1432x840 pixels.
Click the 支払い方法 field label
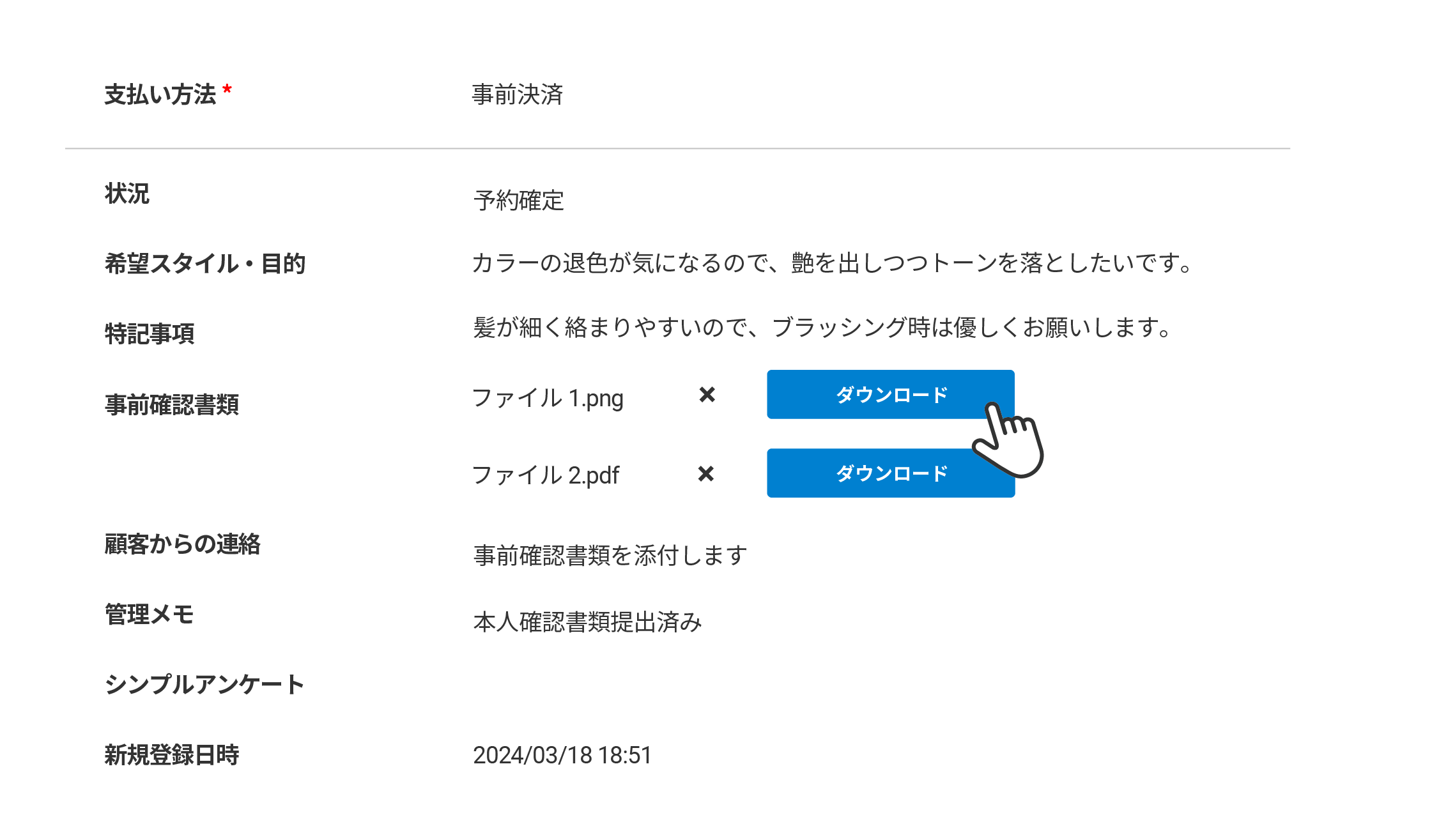[160, 95]
